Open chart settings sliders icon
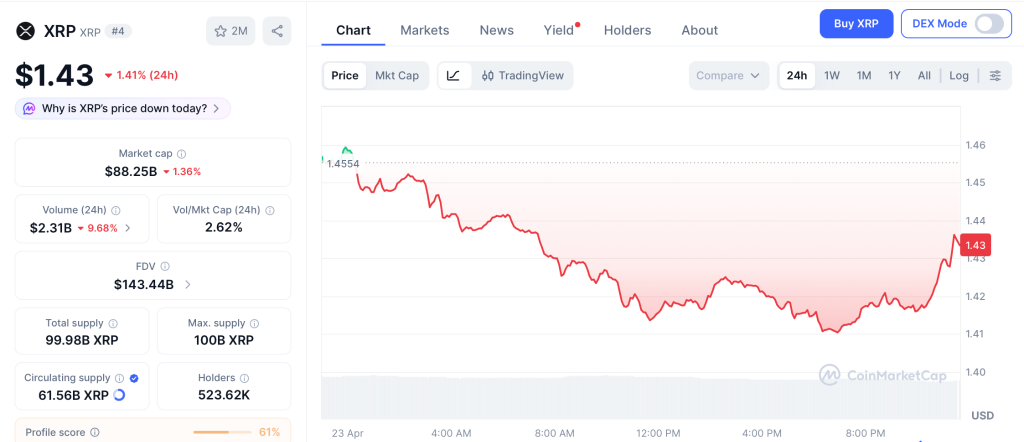The image size is (1024, 442). (995, 75)
